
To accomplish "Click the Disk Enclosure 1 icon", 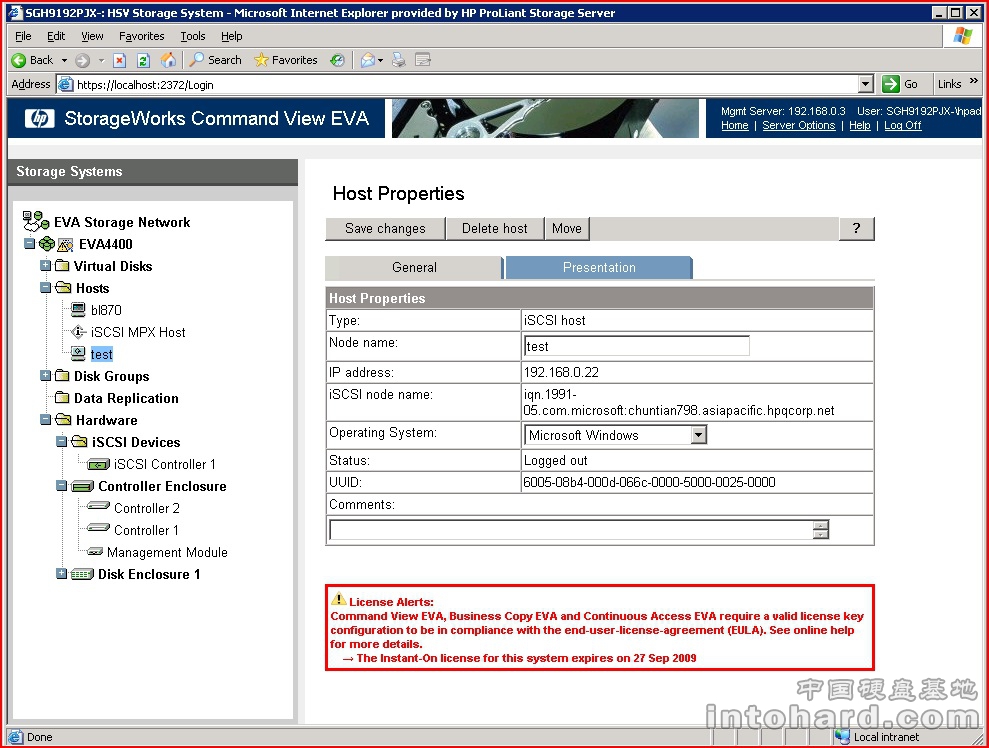I will [x=82, y=574].
